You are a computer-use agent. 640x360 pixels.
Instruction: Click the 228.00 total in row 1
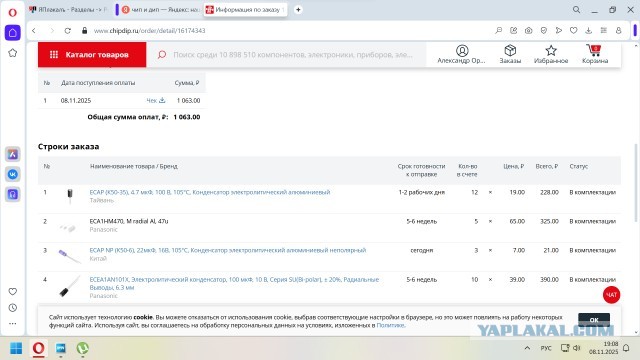pyautogui.click(x=549, y=192)
